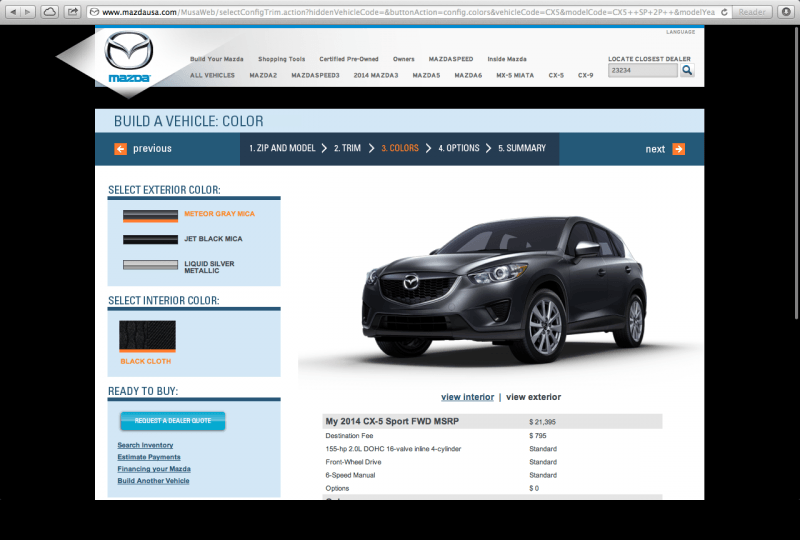Select the Meteor Gray Mica swatch
This screenshot has width=800, height=540.
tap(150, 216)
